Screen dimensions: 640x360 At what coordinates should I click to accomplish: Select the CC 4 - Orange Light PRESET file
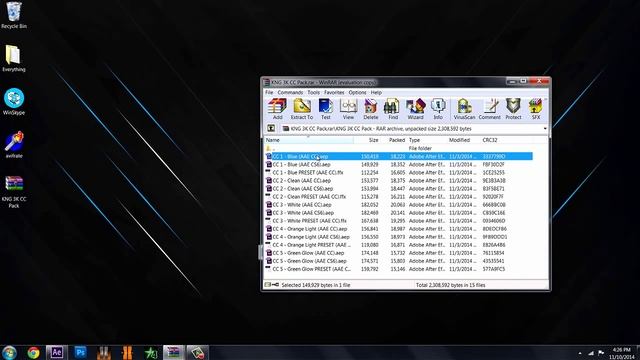coord(398,245)
